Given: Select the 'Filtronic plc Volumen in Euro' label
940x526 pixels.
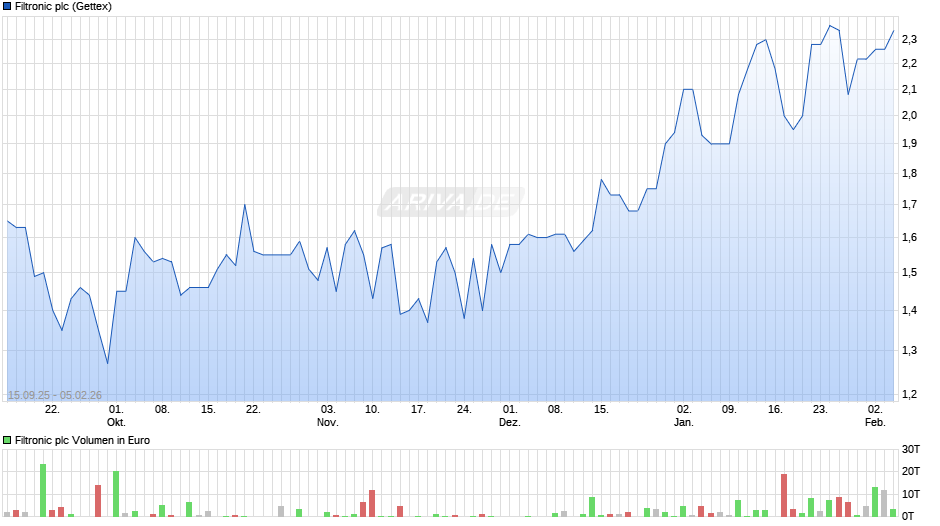Looking at the screenshot, I should [x=82, y=440].
